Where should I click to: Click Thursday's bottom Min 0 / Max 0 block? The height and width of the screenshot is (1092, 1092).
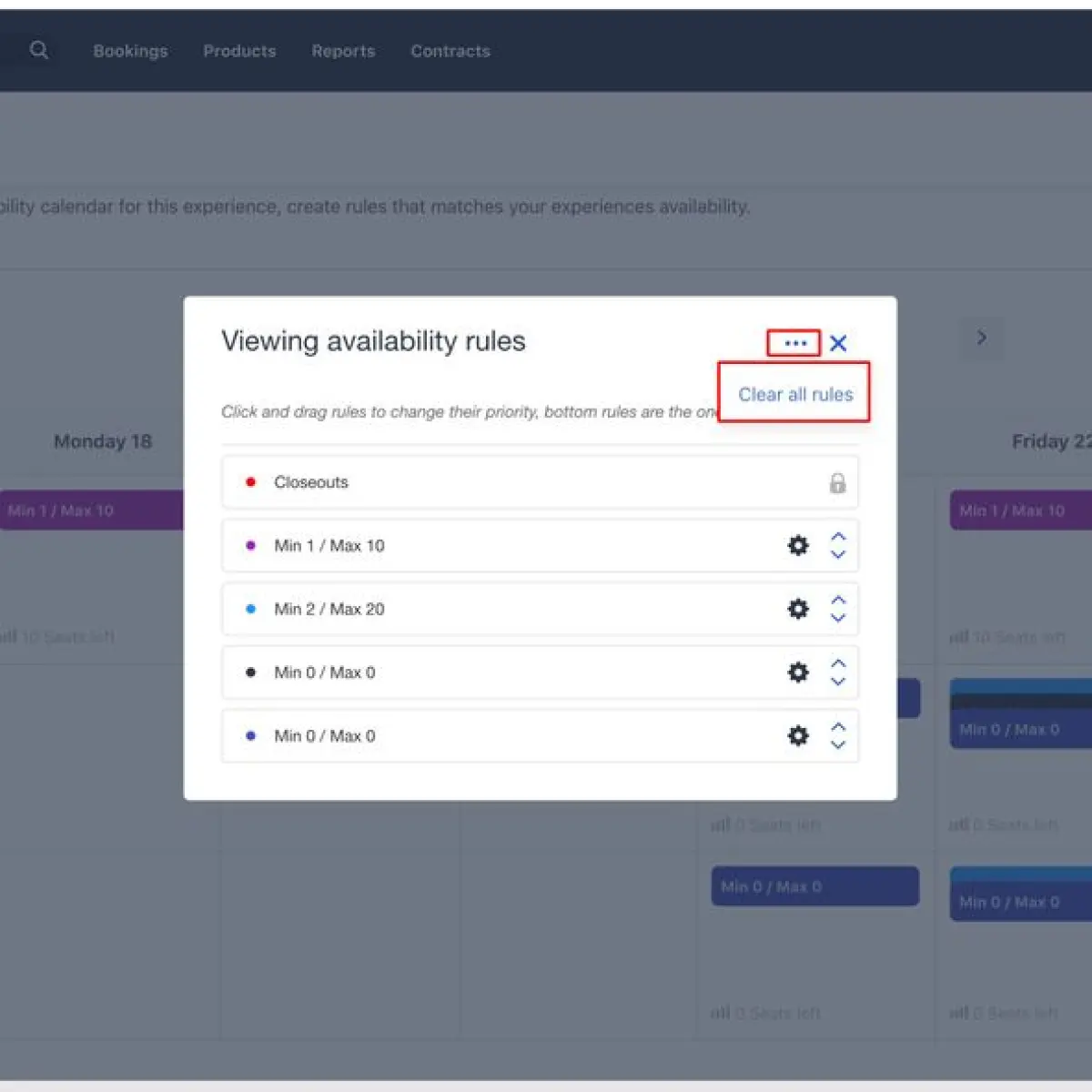point(814,886)
